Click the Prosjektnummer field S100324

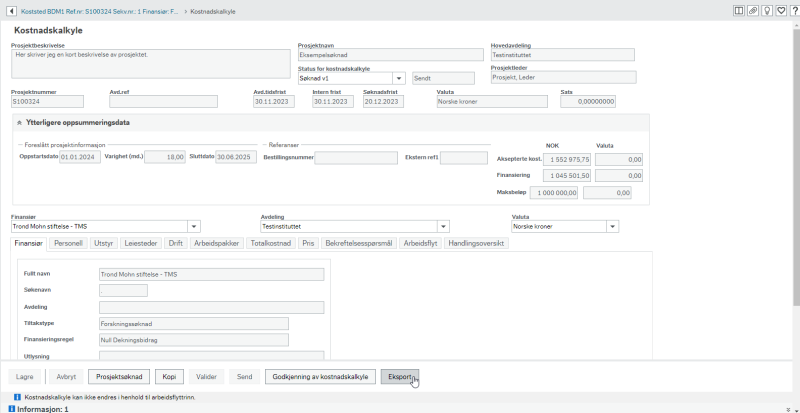click(47, 102)
